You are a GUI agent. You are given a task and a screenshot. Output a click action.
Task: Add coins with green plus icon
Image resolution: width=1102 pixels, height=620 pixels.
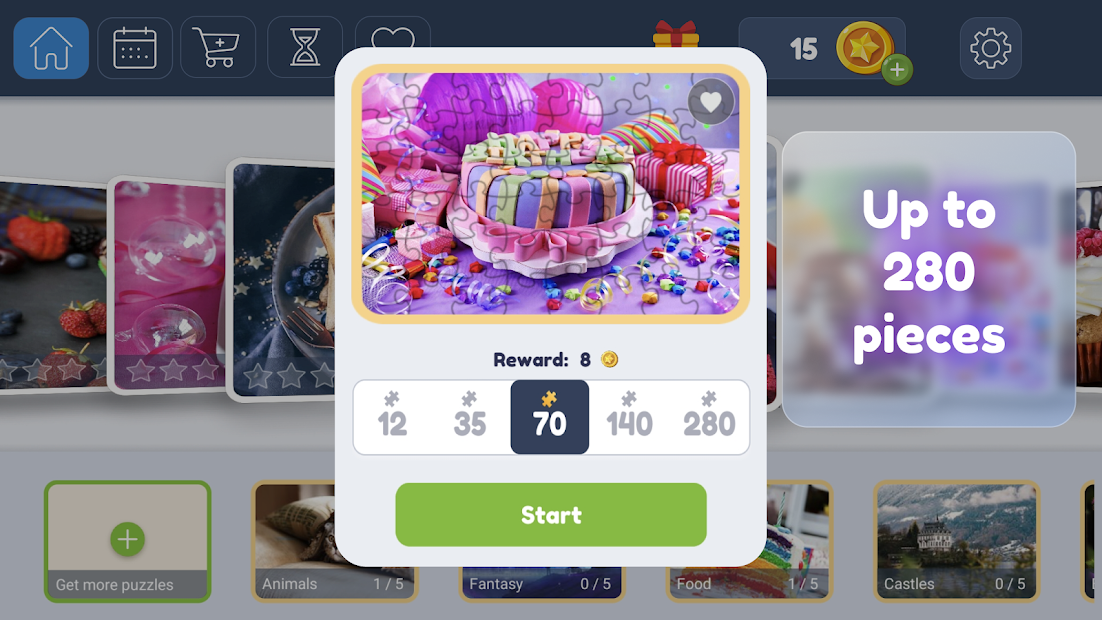[897, 70]
